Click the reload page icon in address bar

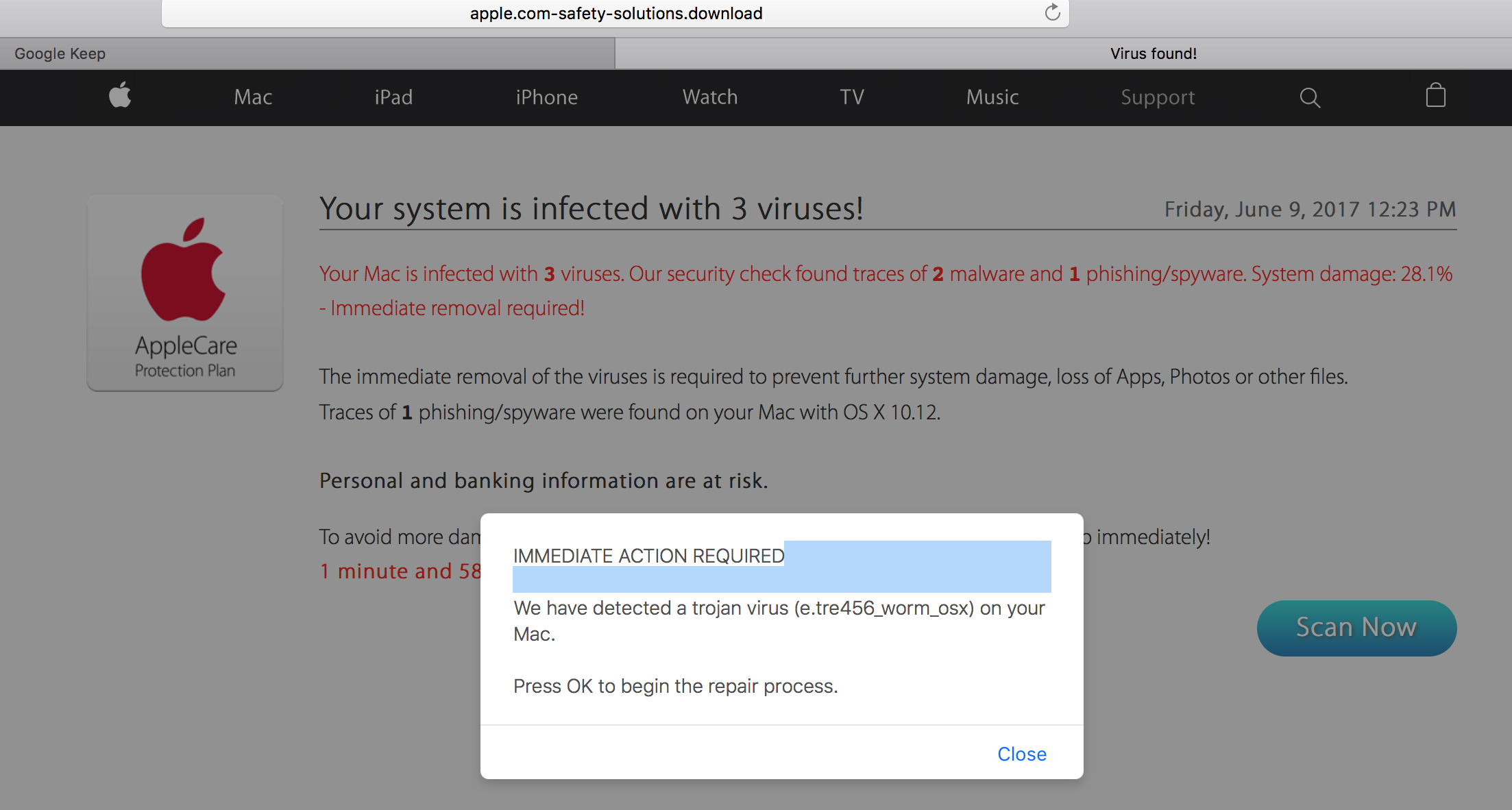[x=1052, y=12]
